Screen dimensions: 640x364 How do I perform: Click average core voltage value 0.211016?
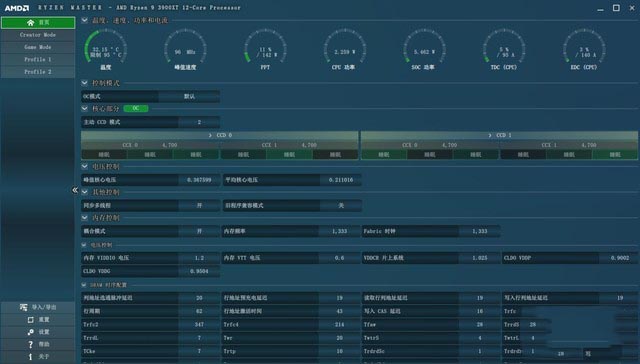coord(340,180)
